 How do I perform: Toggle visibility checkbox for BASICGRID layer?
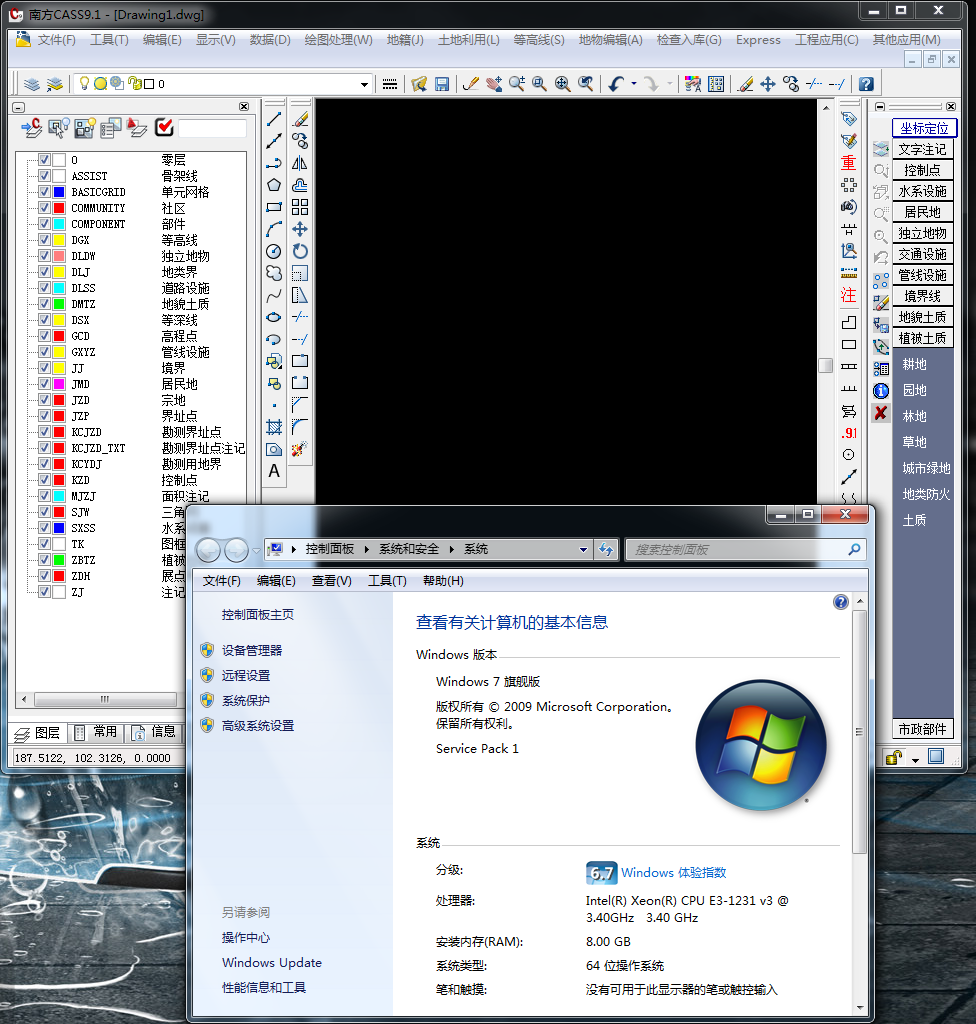[44, 192]
